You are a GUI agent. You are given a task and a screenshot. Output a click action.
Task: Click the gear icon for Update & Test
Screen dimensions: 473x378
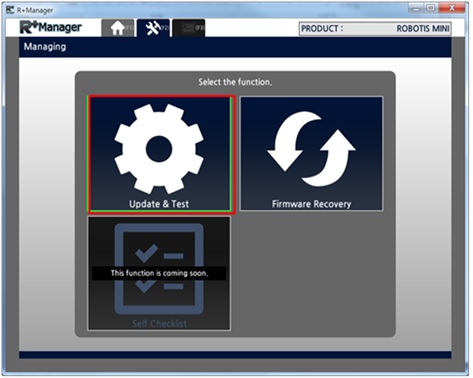(159, 149)
